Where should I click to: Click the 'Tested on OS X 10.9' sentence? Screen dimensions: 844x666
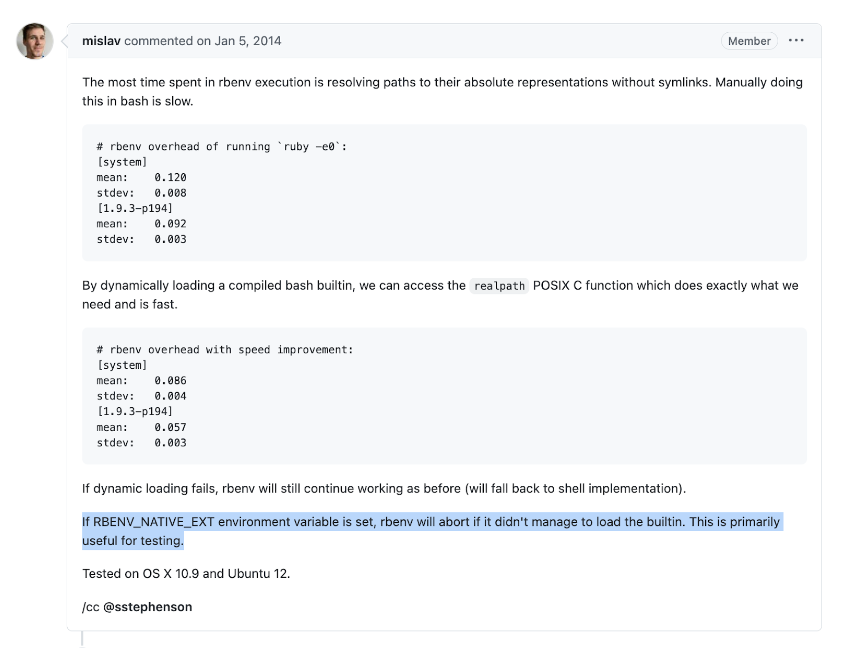[x=186, y=573]
